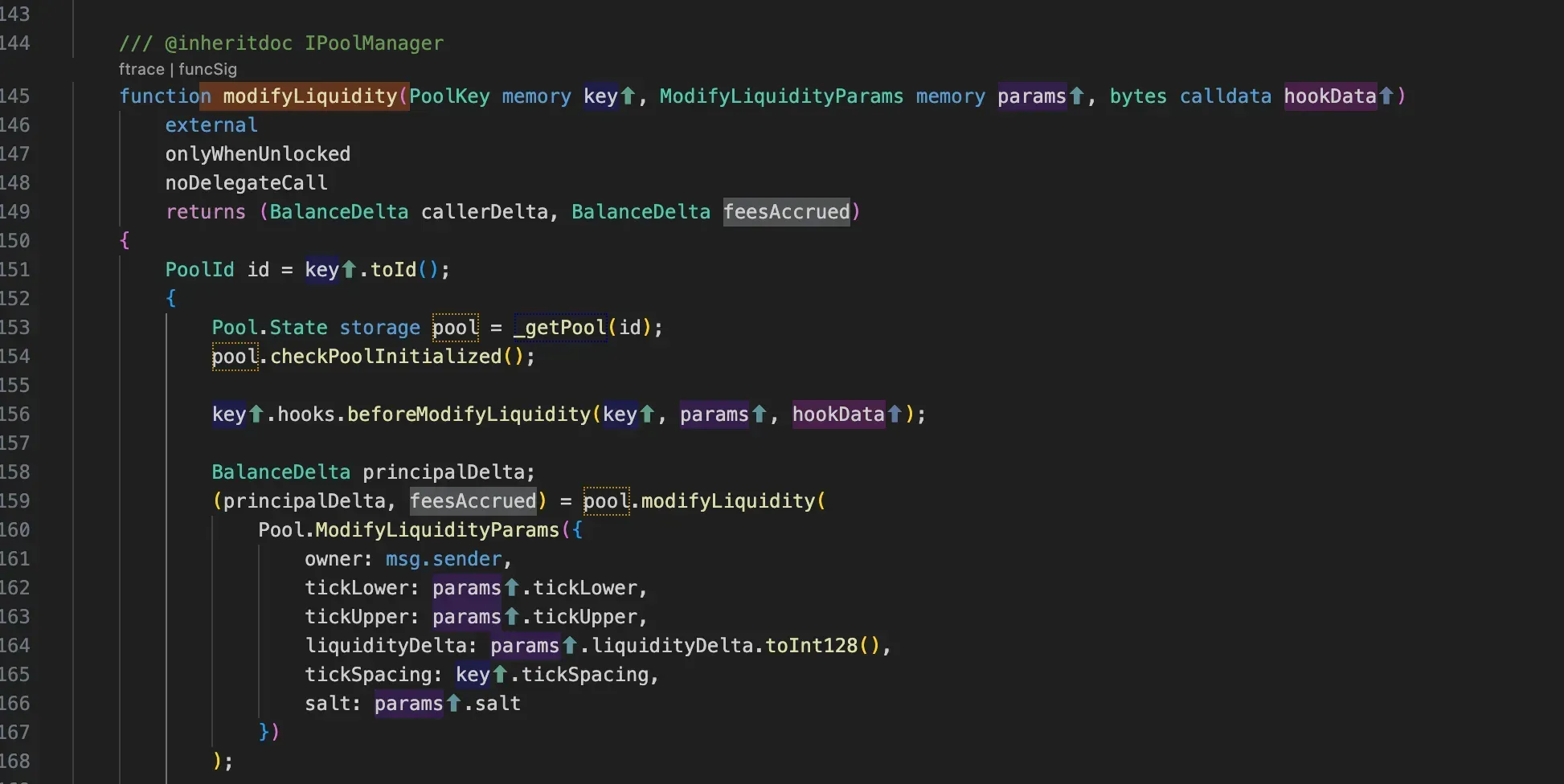Click arrow icon before .tickUpper property
The width and height of the screenshot is (1564, 784).
[x=511, y=617]
